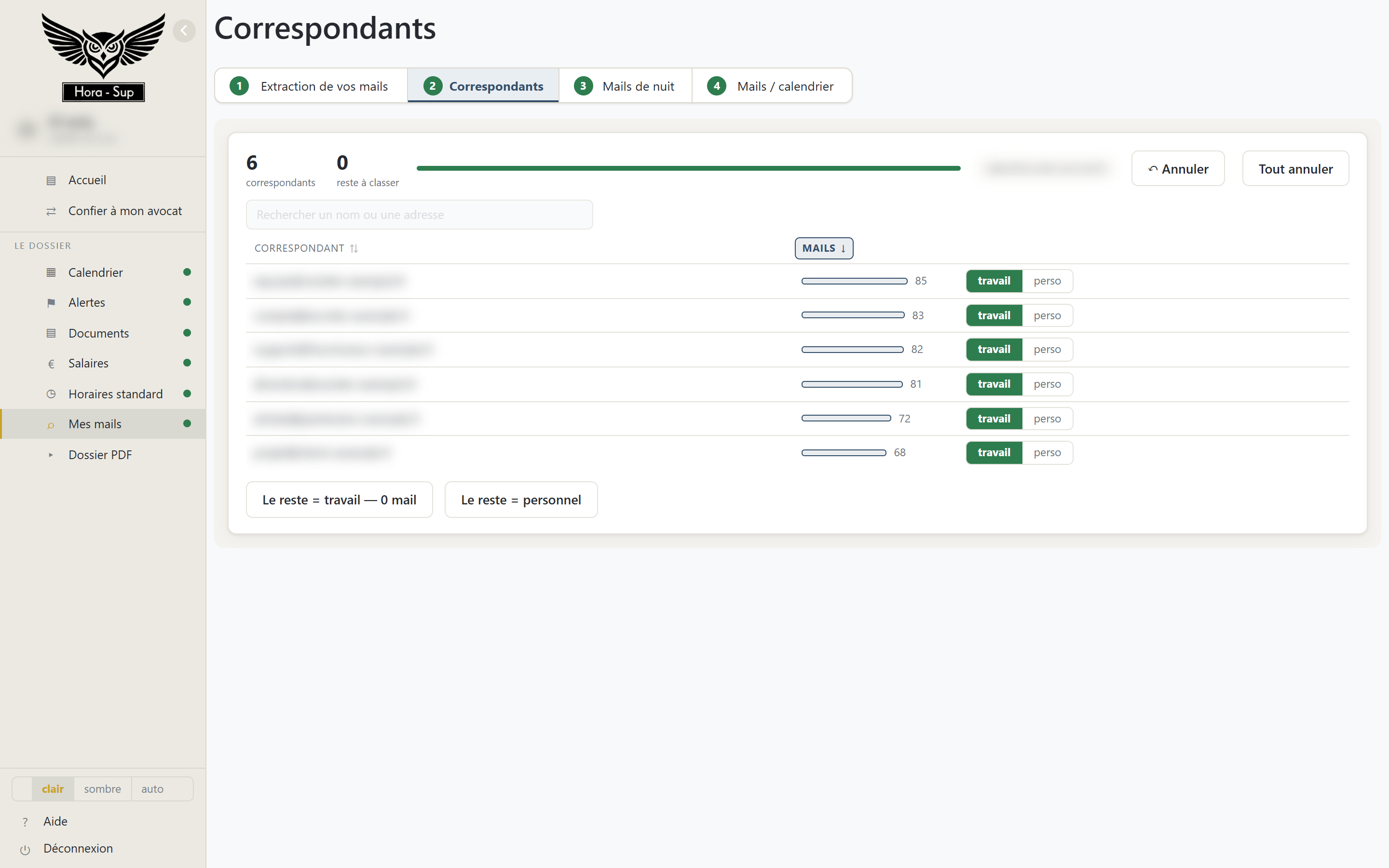The width and height of the screenshot is (1389, 868).
Task: Click the Aide question mark icon
Action: coord(25,822)
